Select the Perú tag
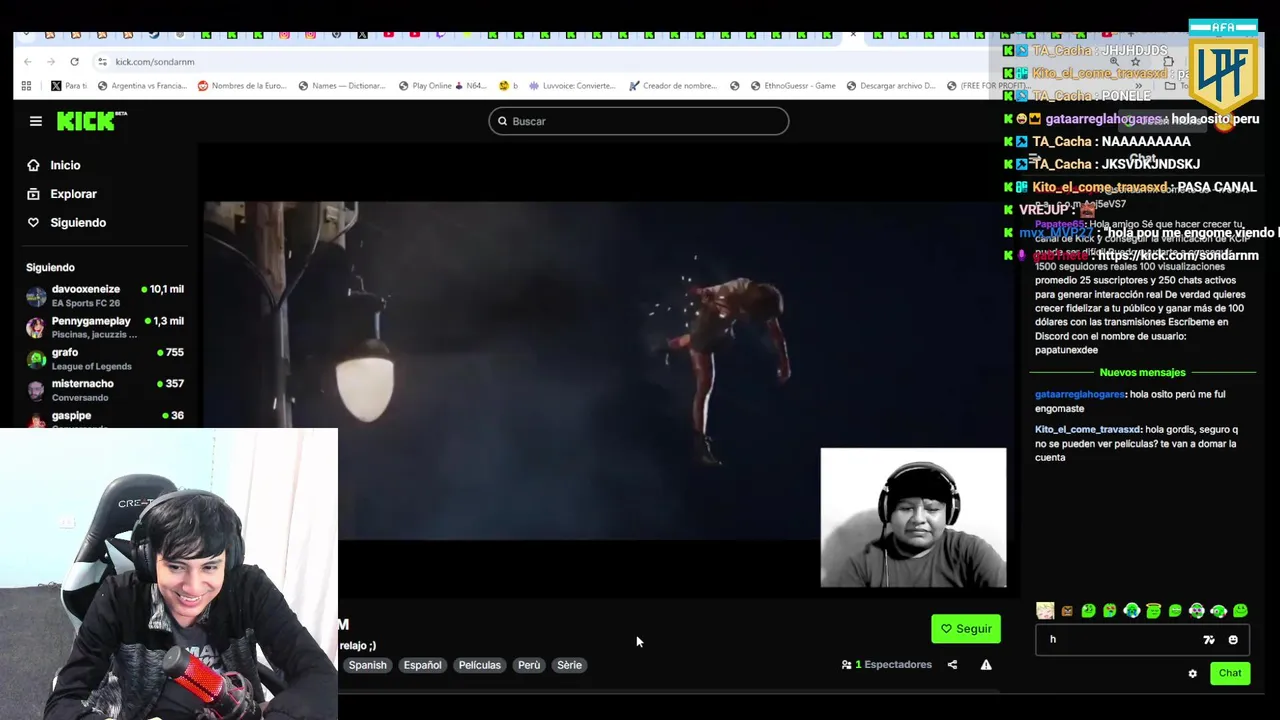The width and height of the screenshot is (1280, 720). (x=529, y=665)
